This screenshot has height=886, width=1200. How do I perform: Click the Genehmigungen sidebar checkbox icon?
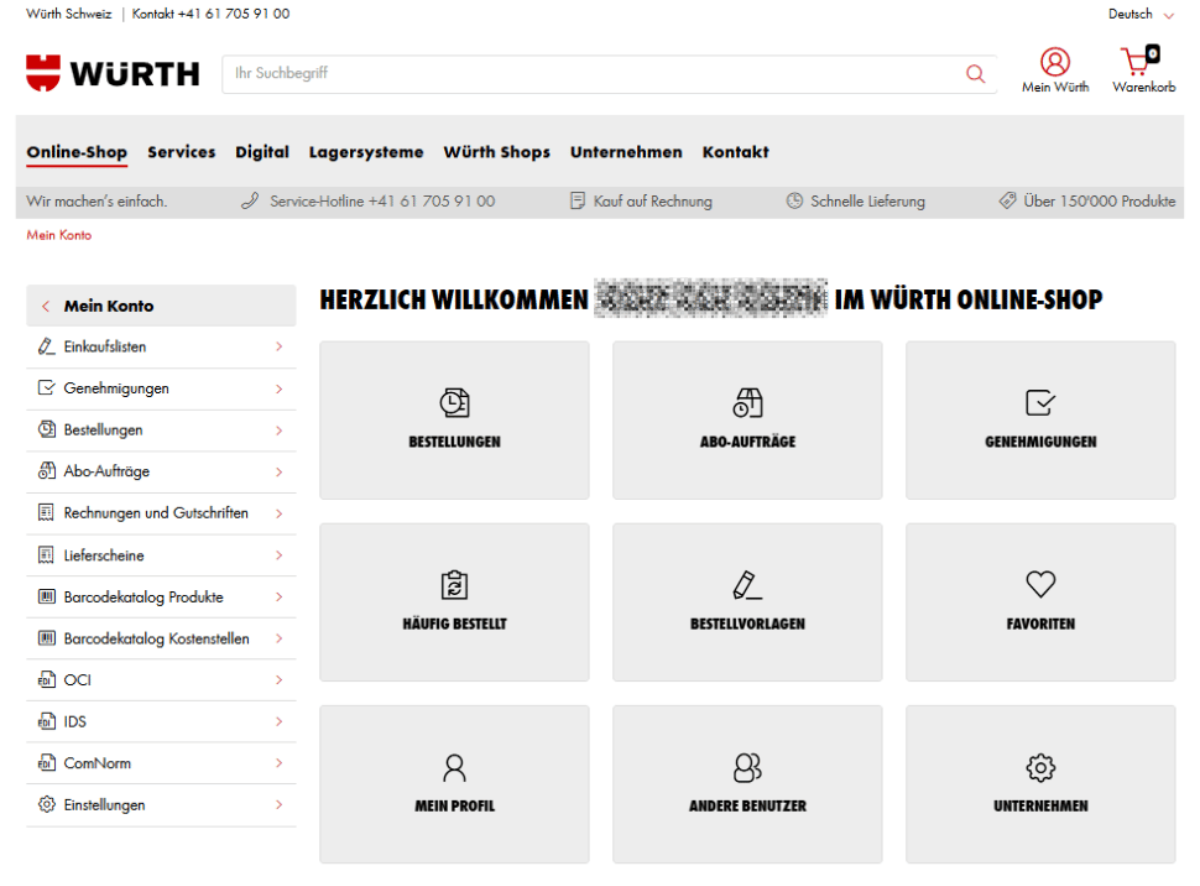tap(46, 388)
